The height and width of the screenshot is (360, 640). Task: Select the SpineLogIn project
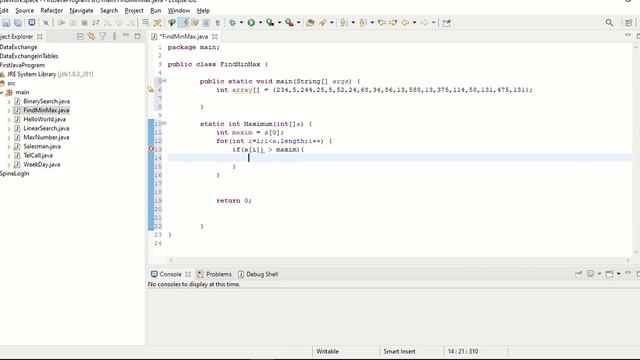(14, 173)
